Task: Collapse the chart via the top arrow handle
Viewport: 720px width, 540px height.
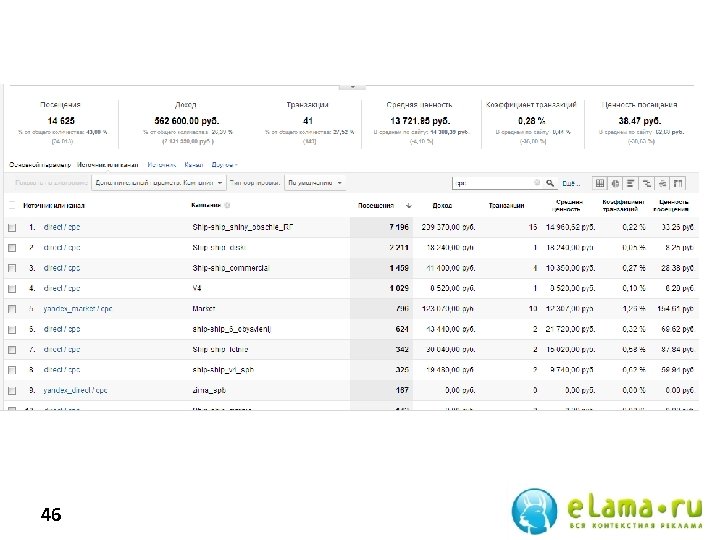Action: pos(352,86)
